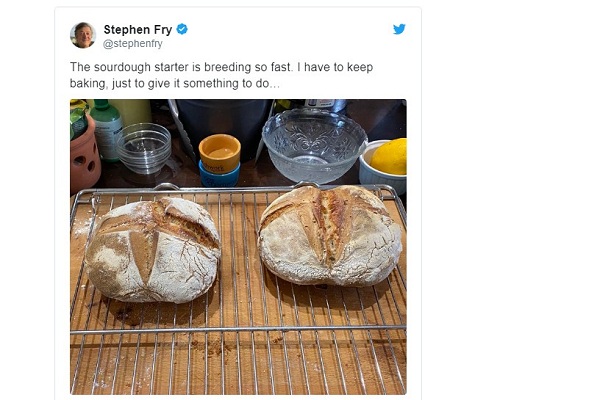Viewport: 600px width, 400px height.
Task: Click the blue cup beneath the orange cup
Action: [220, 175]
